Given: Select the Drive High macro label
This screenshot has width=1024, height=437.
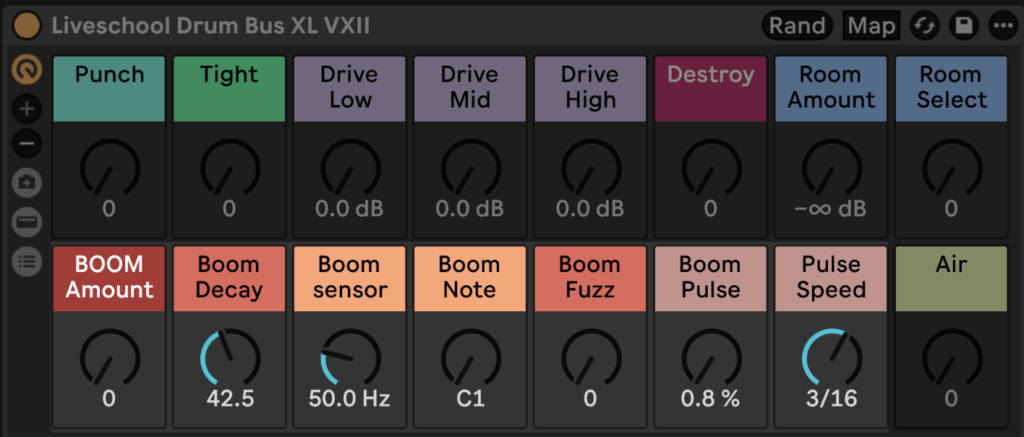Looking at the screenshot, I should pos(590,89).
